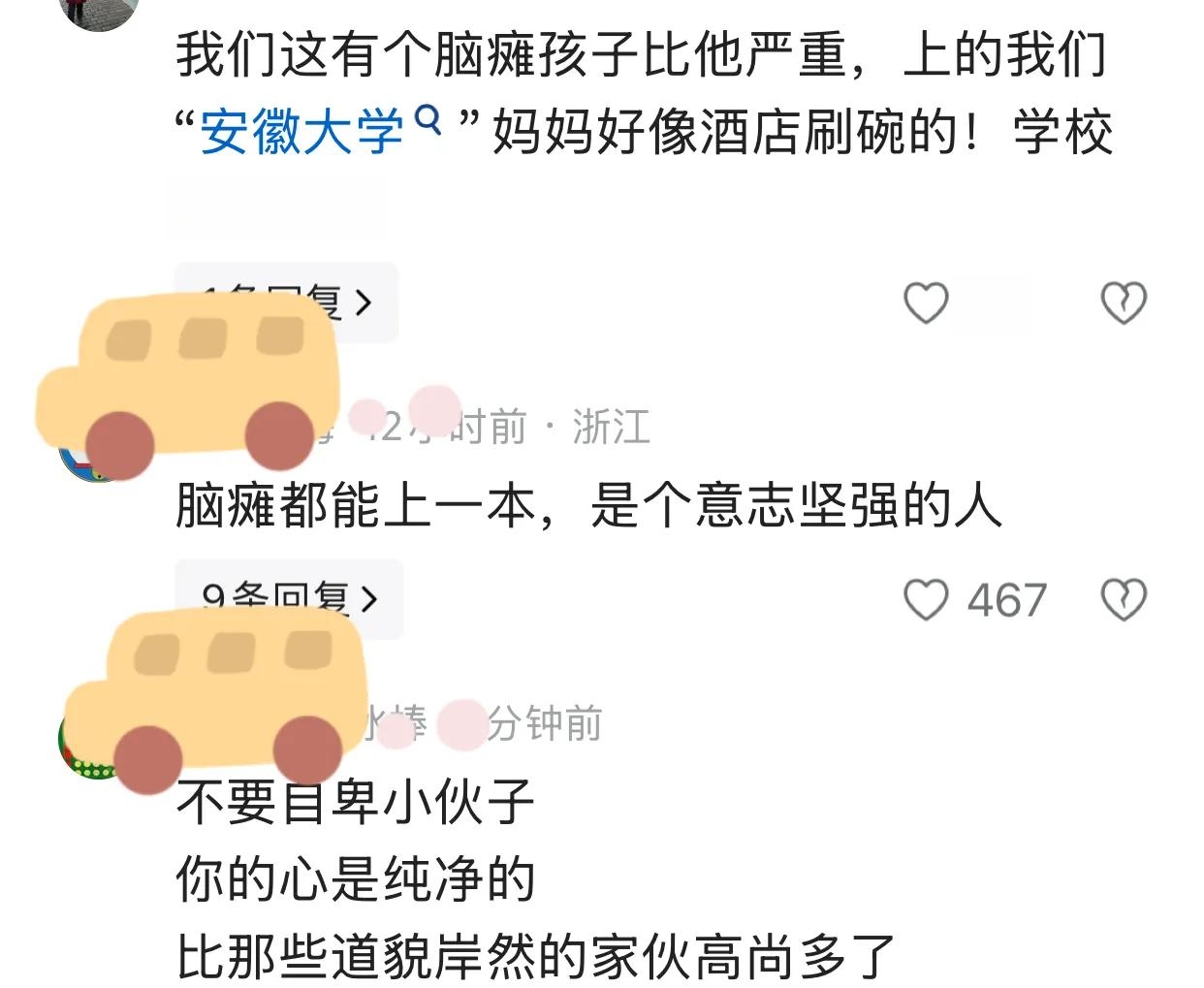Like the comment with 467 likes

926,599
